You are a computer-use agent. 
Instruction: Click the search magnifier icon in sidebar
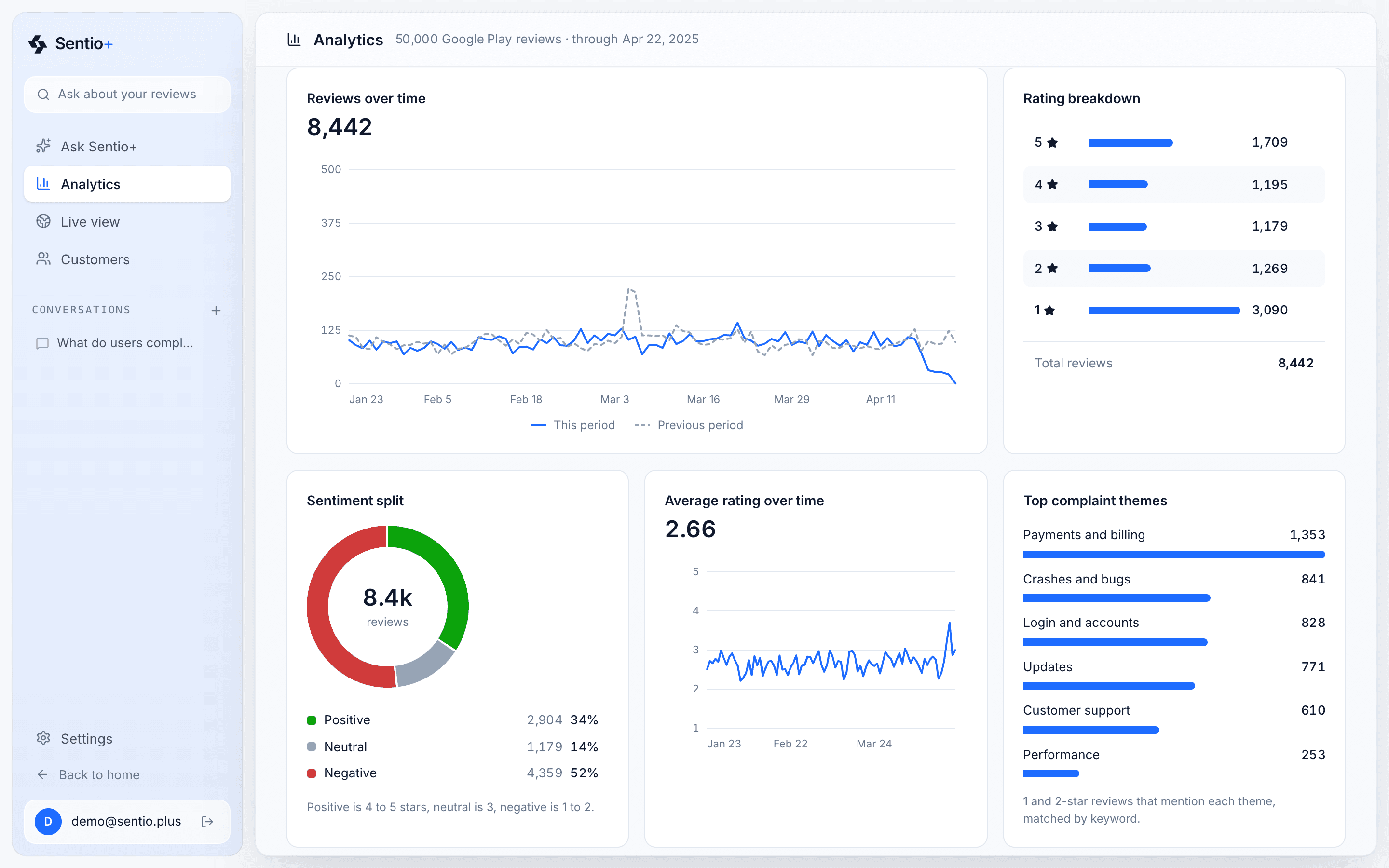pyautogui.click(x=43, y=94)
